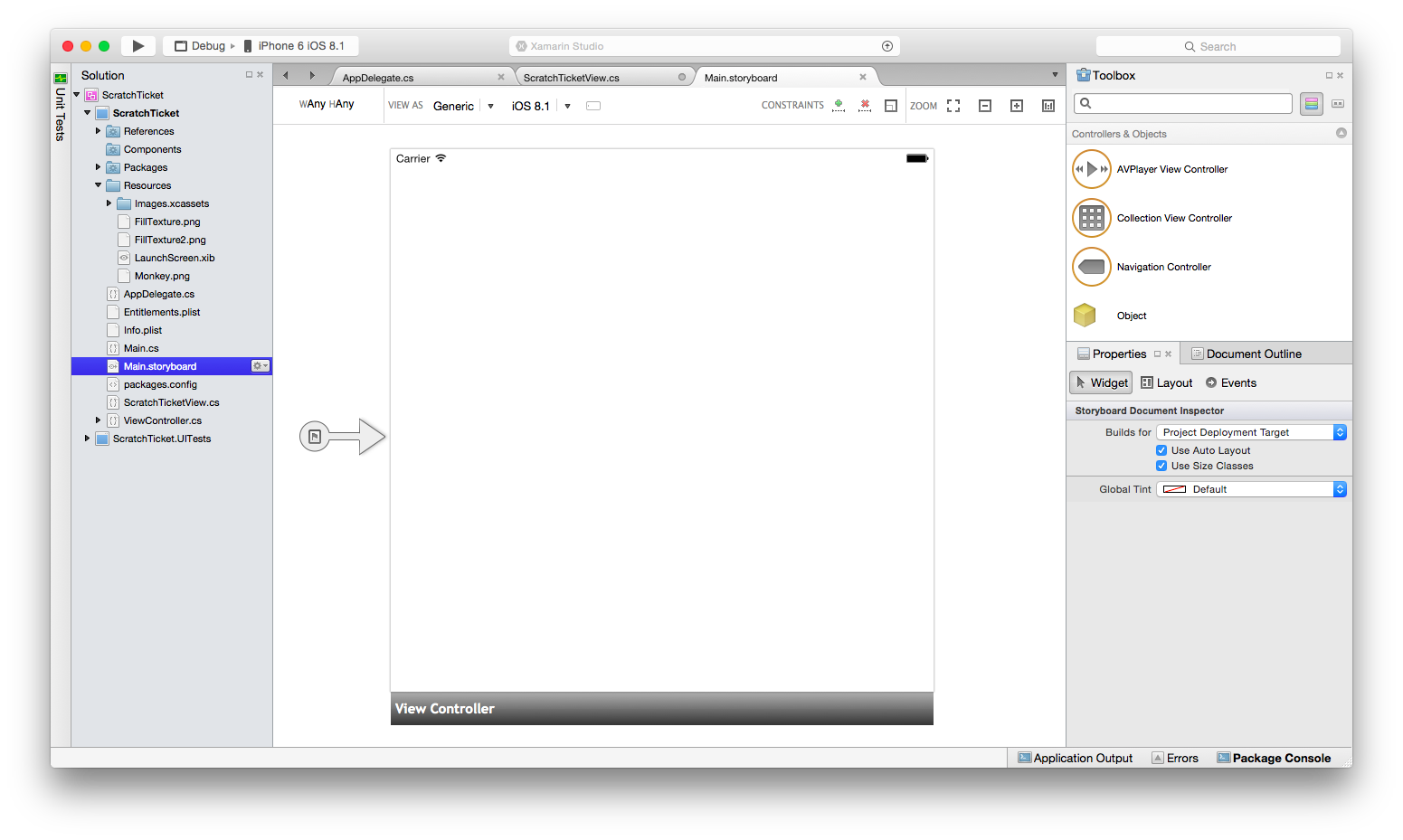The image size is (1403, 840).
Task: Switch to the Document Outline tab
Action: 1254,354
